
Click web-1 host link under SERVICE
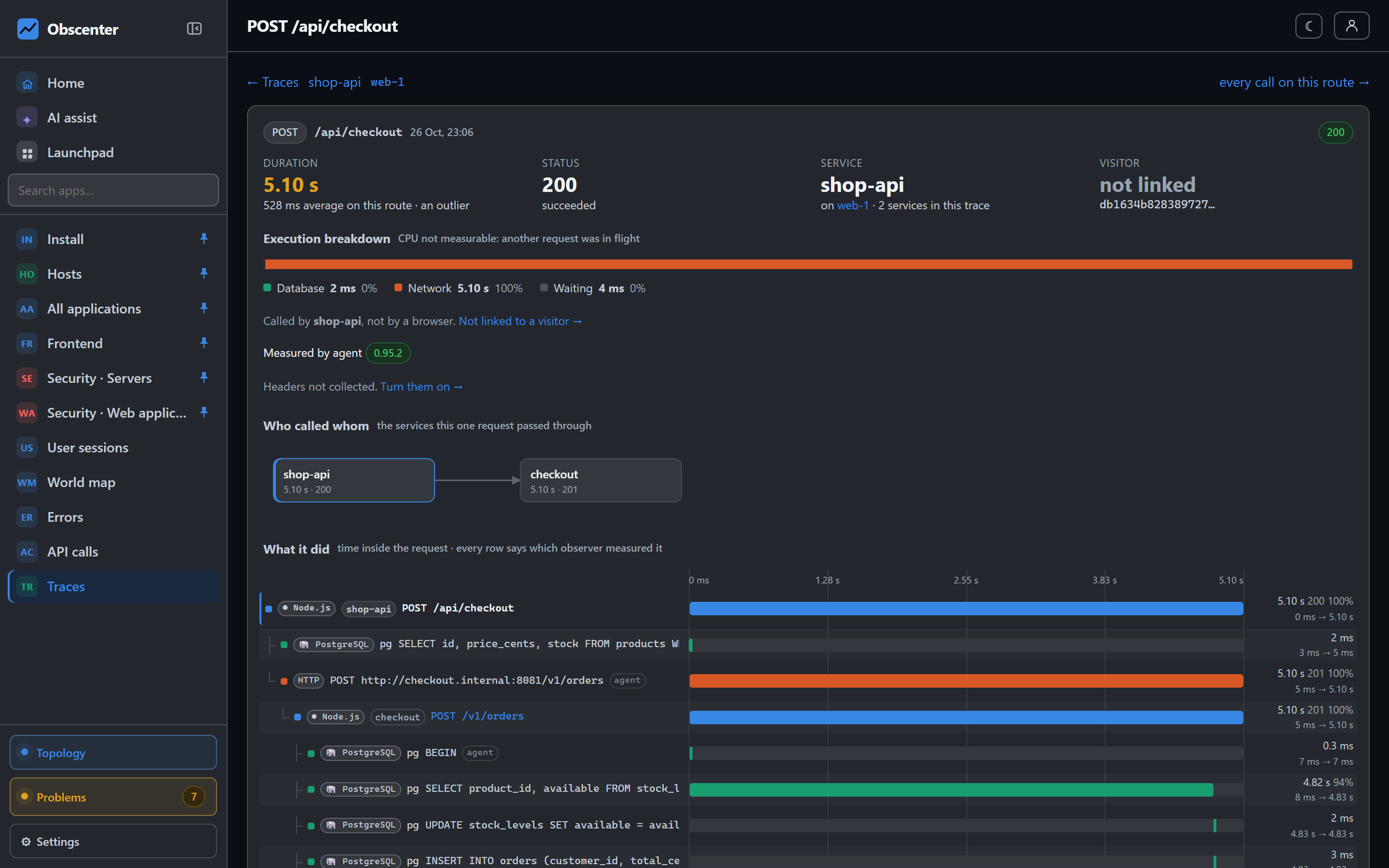(x=853, y=205)
